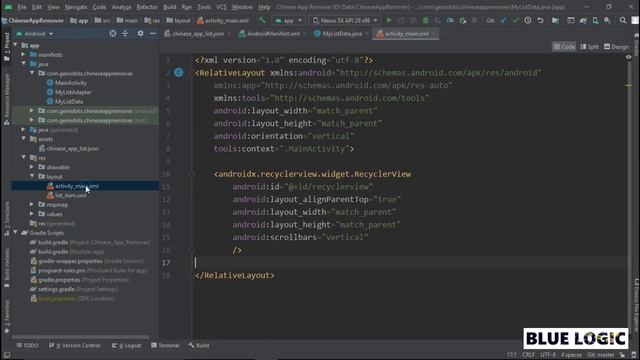Viewport: 640px width, 360px height.
Task: Collapse the res folder node
Action: [23, 158]
